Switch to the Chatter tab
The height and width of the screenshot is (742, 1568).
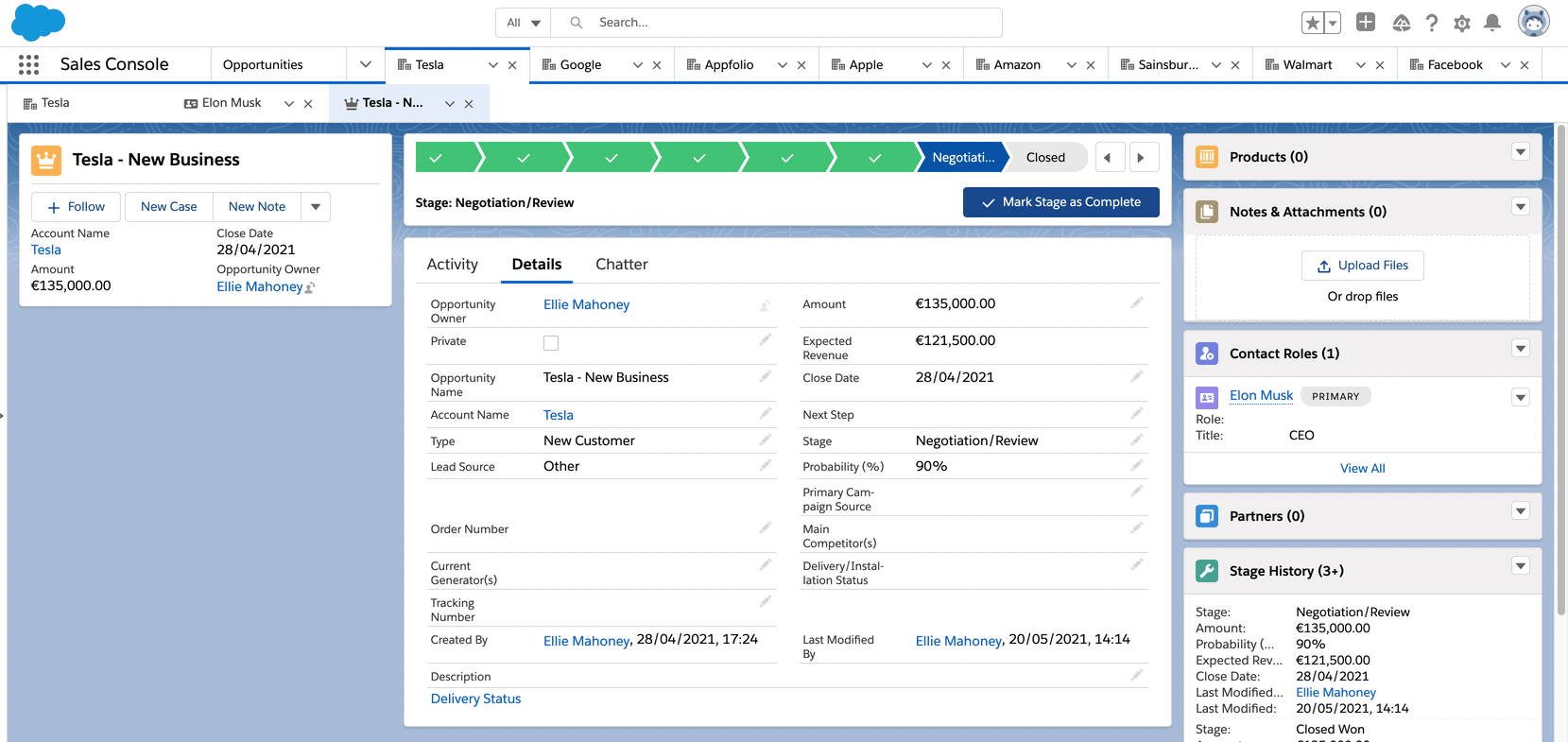tap(622, 265)
